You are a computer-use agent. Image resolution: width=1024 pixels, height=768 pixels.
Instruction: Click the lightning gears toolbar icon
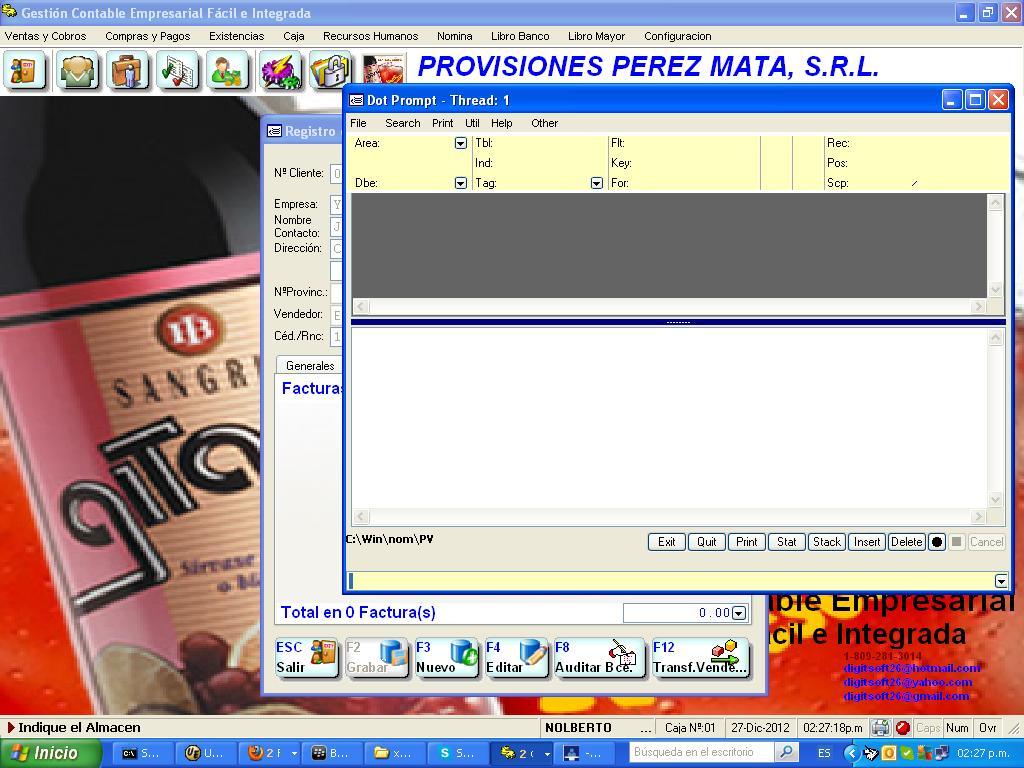click(x=280, y=71)
